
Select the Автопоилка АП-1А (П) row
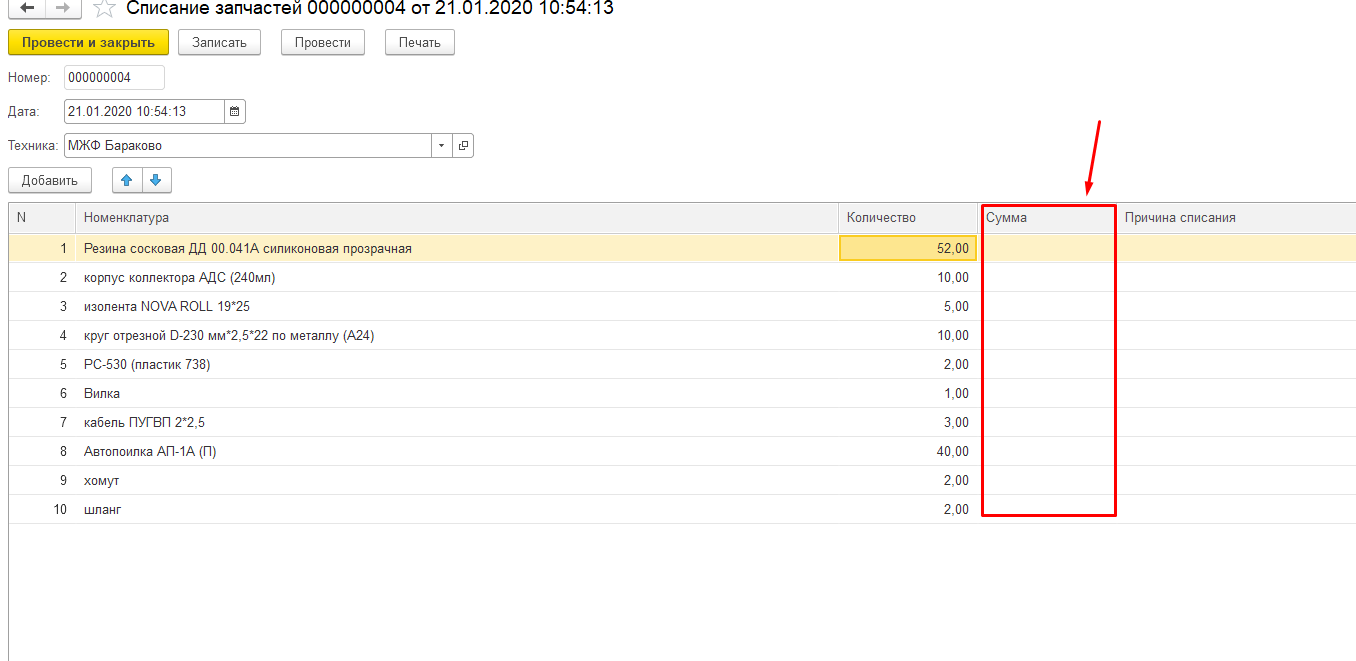[456, 451]
